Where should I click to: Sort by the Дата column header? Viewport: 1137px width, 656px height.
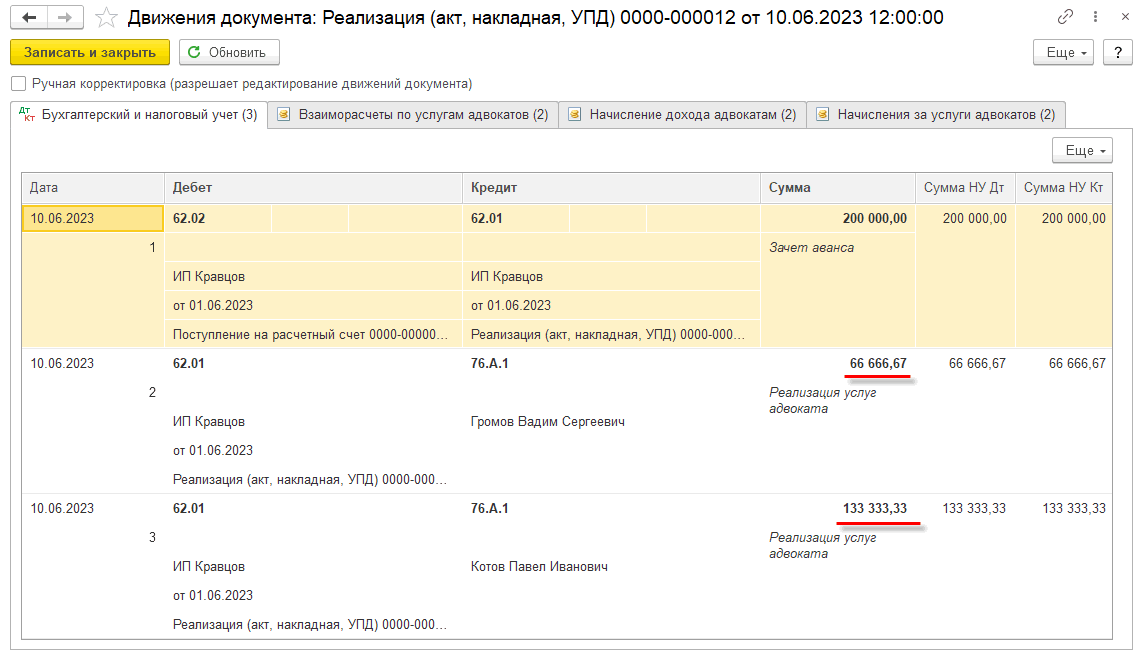point(92,187)
